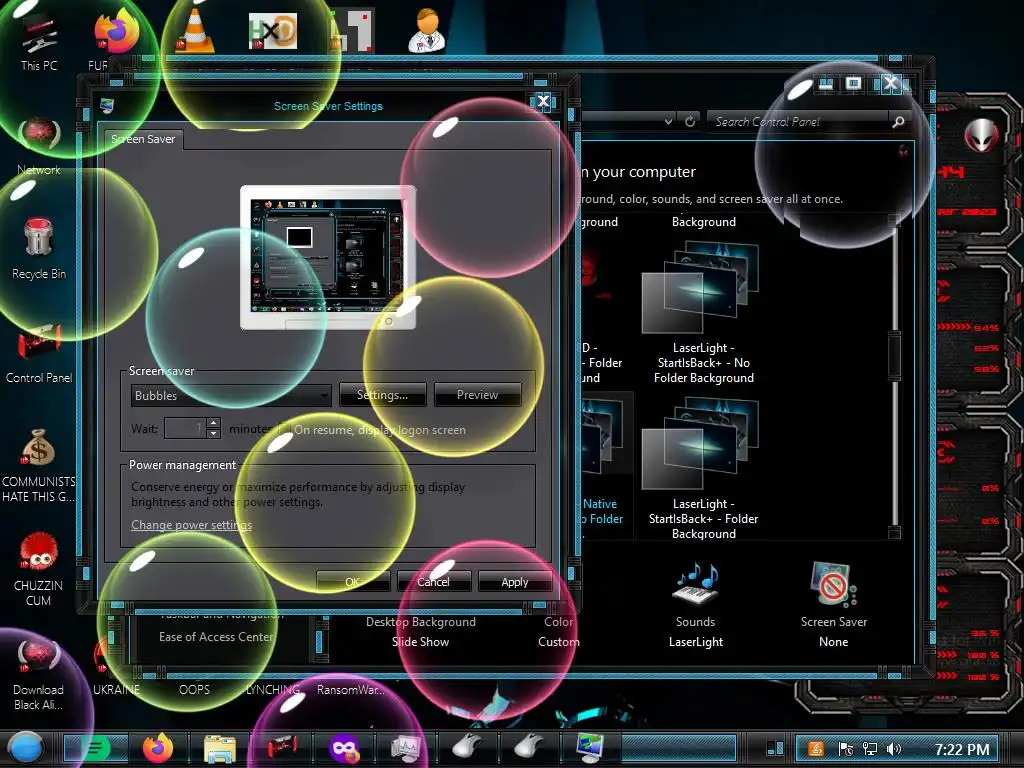Open the Download Black Ali... desktop icon
The image size is (1024, 768).
click(39, 675)
